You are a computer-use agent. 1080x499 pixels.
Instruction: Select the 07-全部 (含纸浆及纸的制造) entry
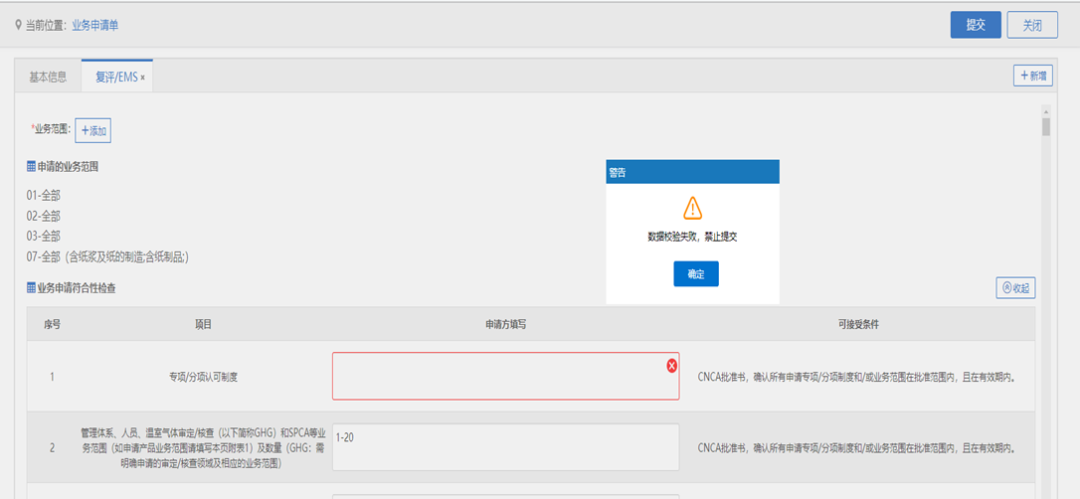[x=107, y=256]
